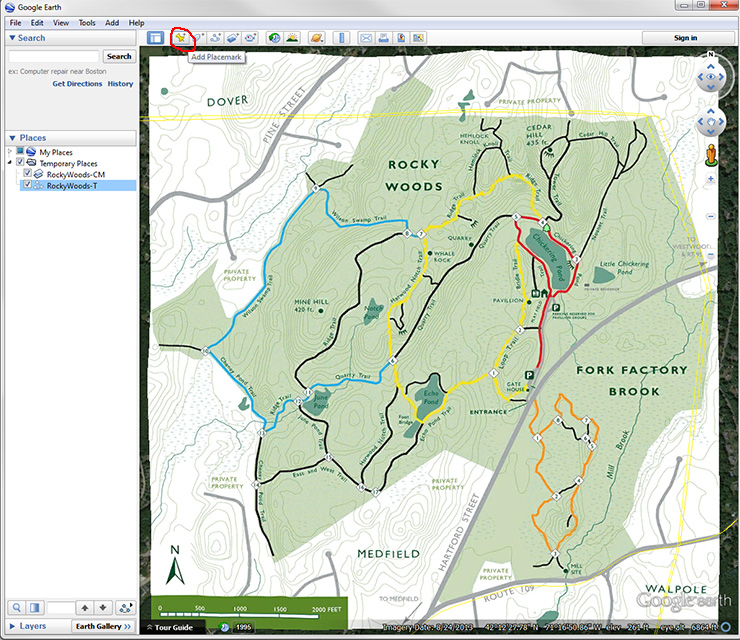Image resolution: width=740 pixels, height=640 pixels.
Task: Open Street View pegman icon
Action: point(711,155)
